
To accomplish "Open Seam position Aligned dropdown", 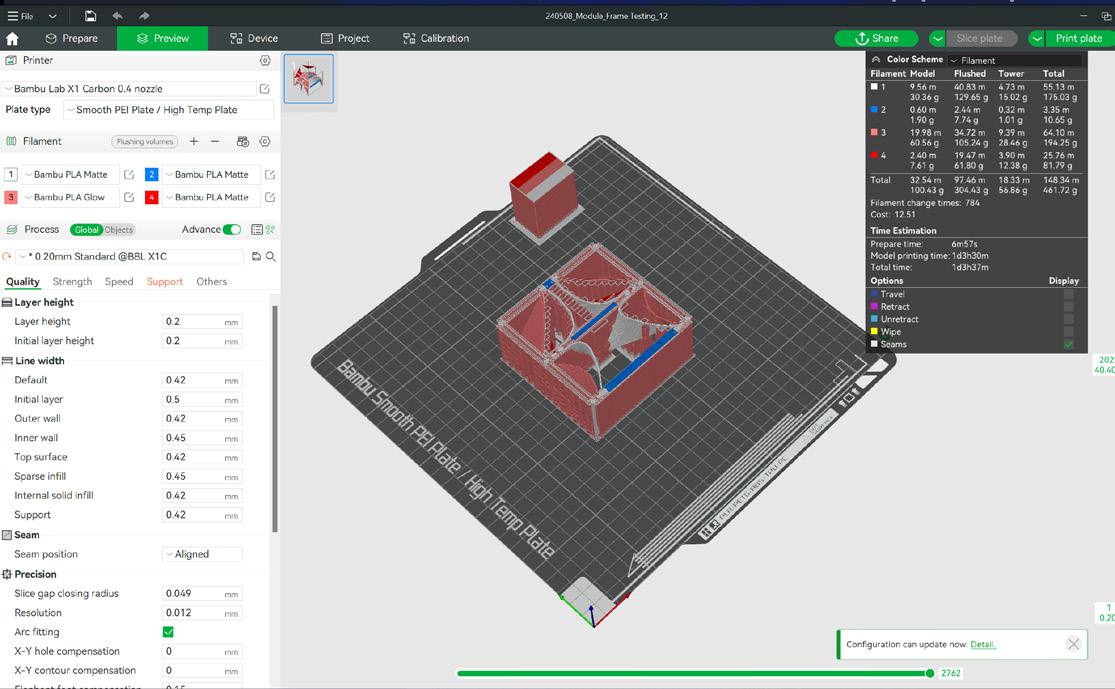I will tap(203, 554).
